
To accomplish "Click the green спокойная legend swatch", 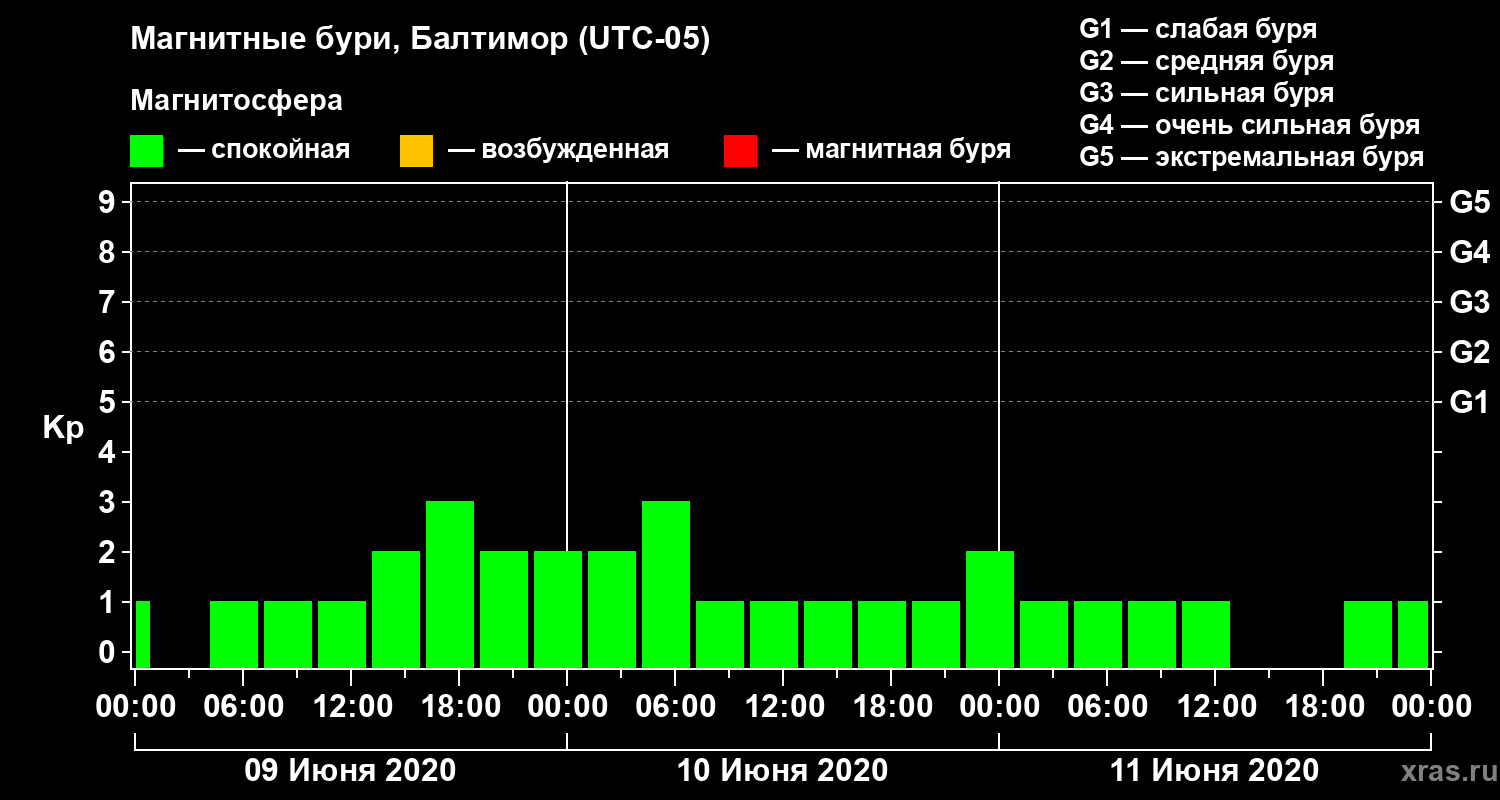I will 146,151.
